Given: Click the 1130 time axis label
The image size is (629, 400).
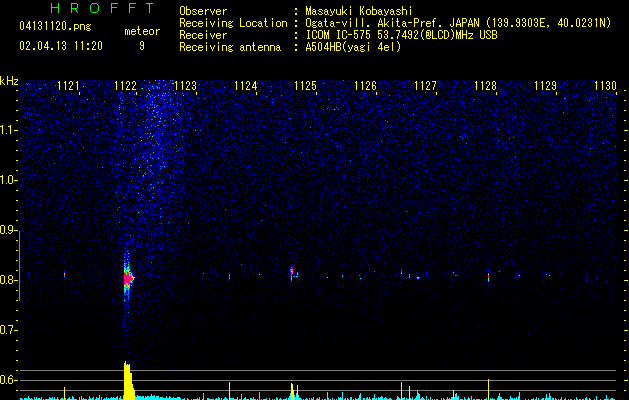Looking at the screenshot, I should (x=605, y=85).
